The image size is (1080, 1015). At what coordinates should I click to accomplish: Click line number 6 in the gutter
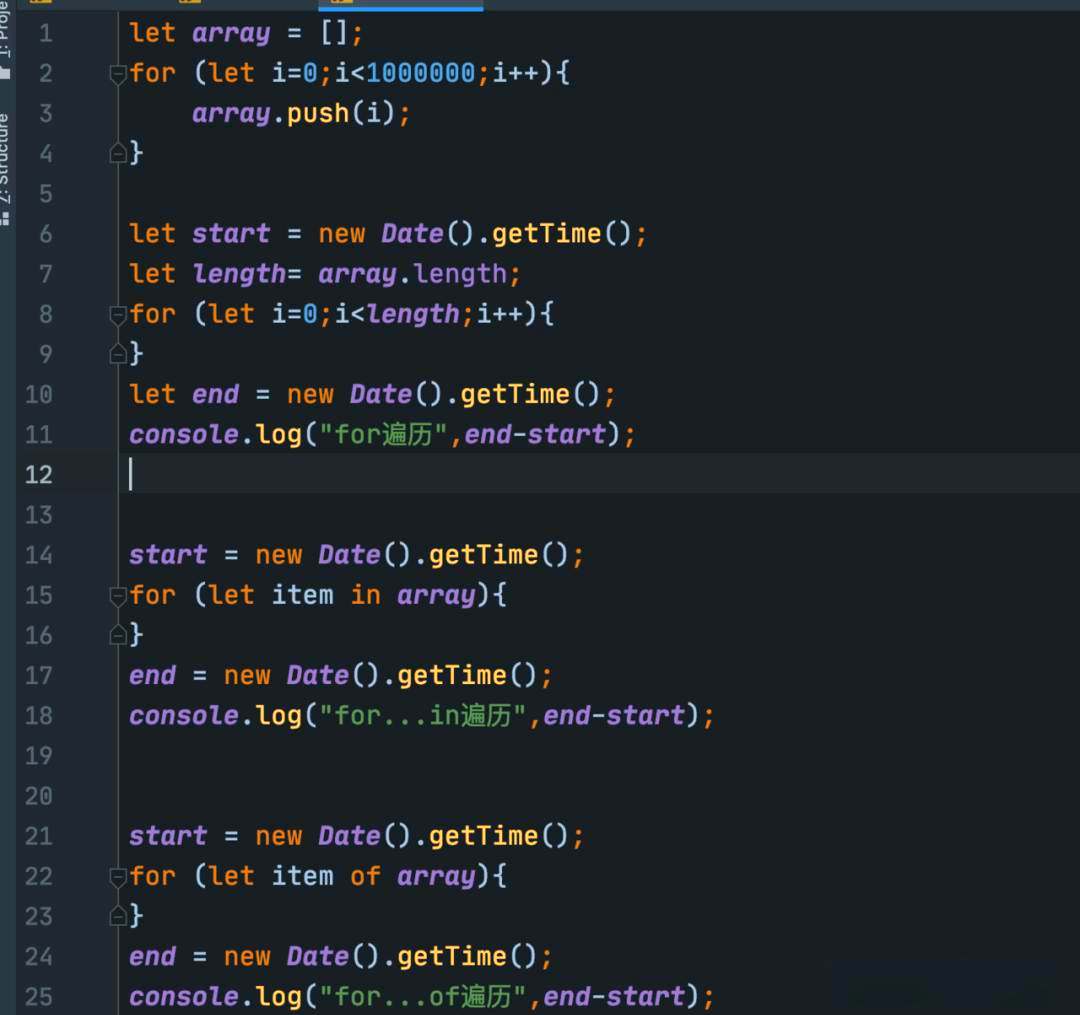(45, 234)
